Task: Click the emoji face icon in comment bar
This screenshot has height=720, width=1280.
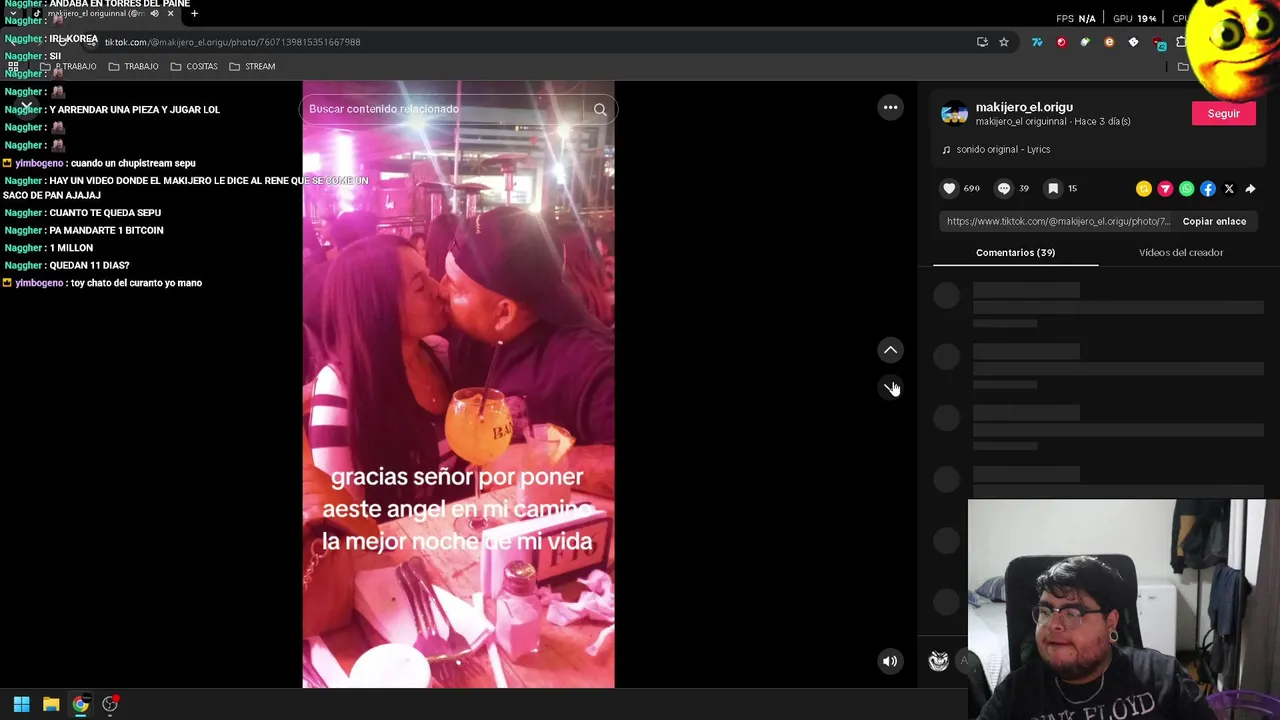Action: click(938, 661)
